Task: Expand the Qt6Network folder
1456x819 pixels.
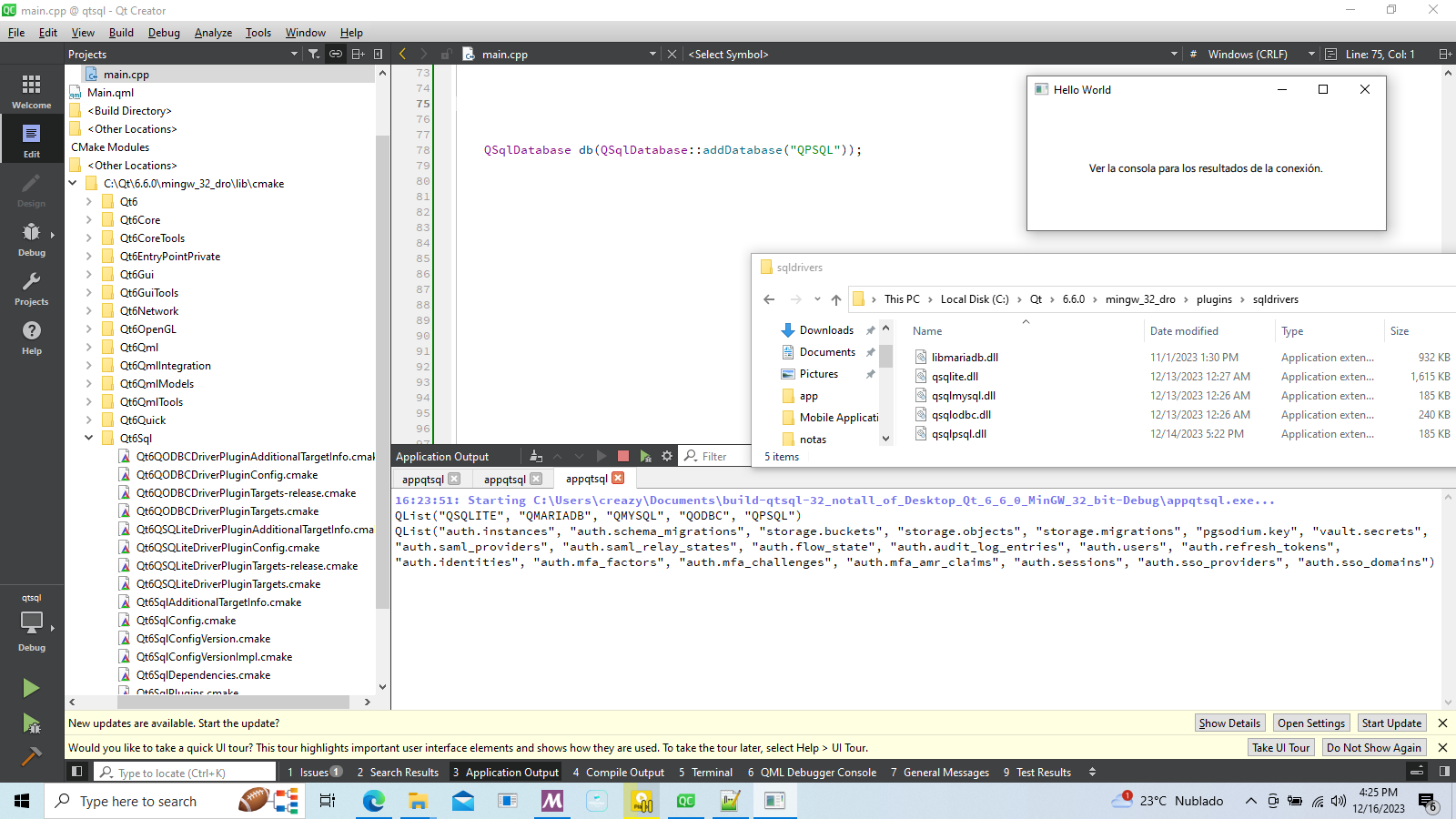Action: (x=89, y=310)
